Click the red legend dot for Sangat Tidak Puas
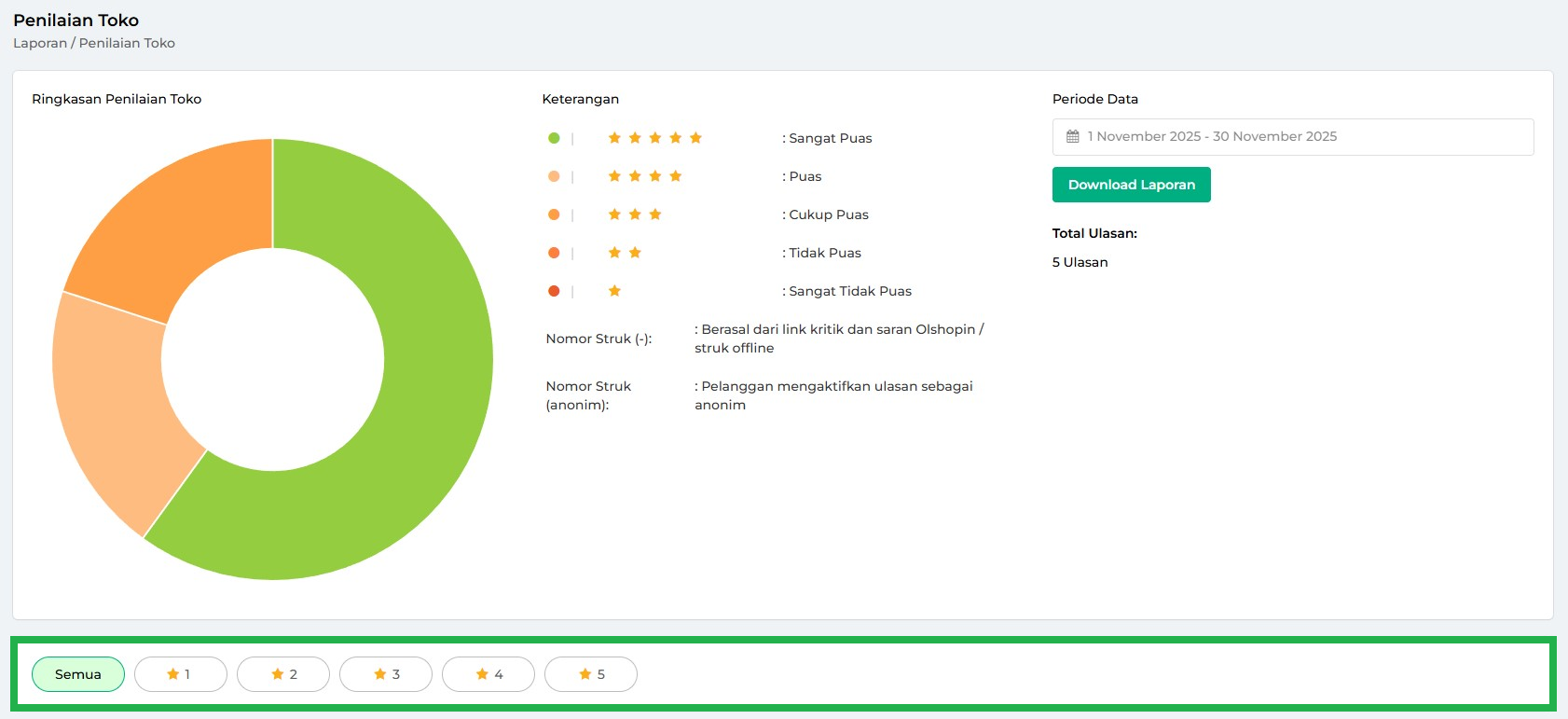The image size is (1568, 719). (x=554, y=291)
